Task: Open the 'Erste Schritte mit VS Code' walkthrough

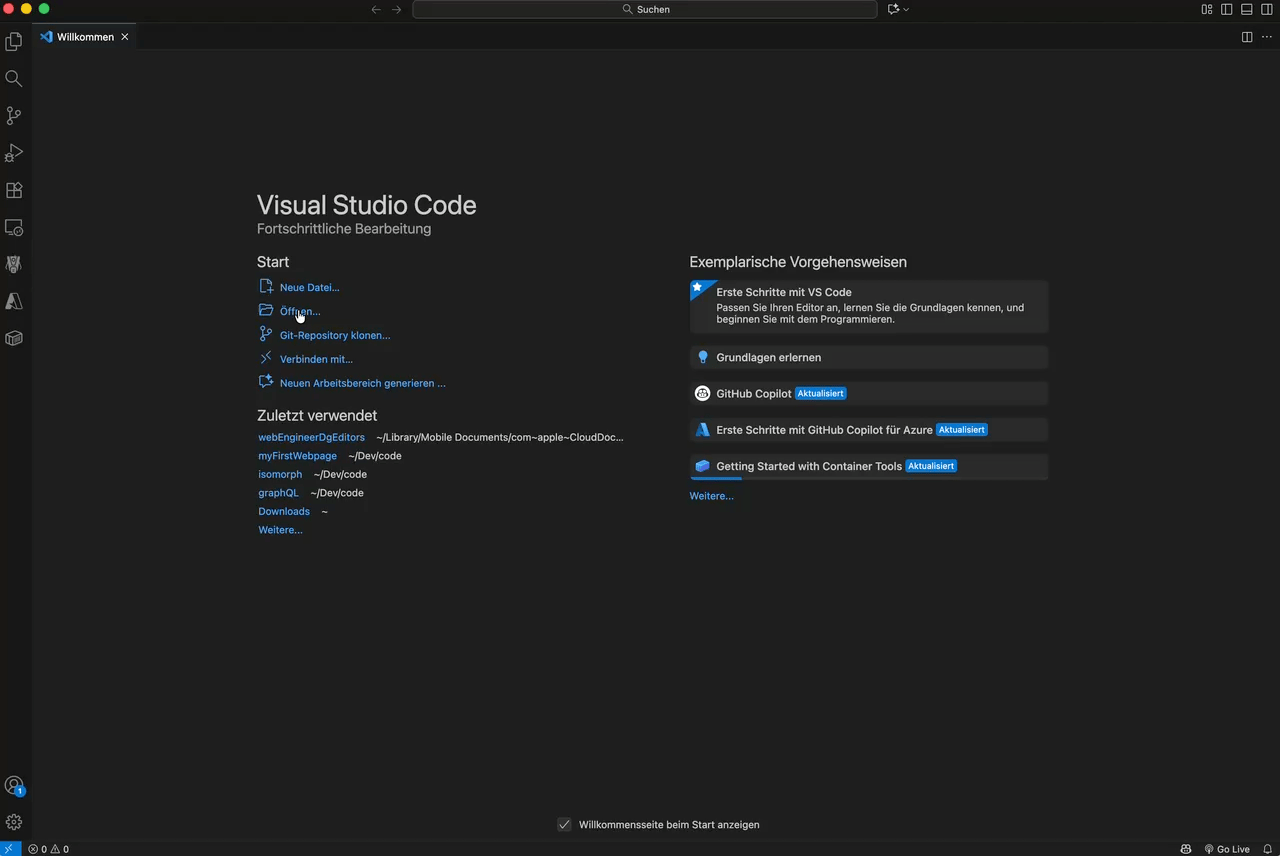Action: coord(868,305)
